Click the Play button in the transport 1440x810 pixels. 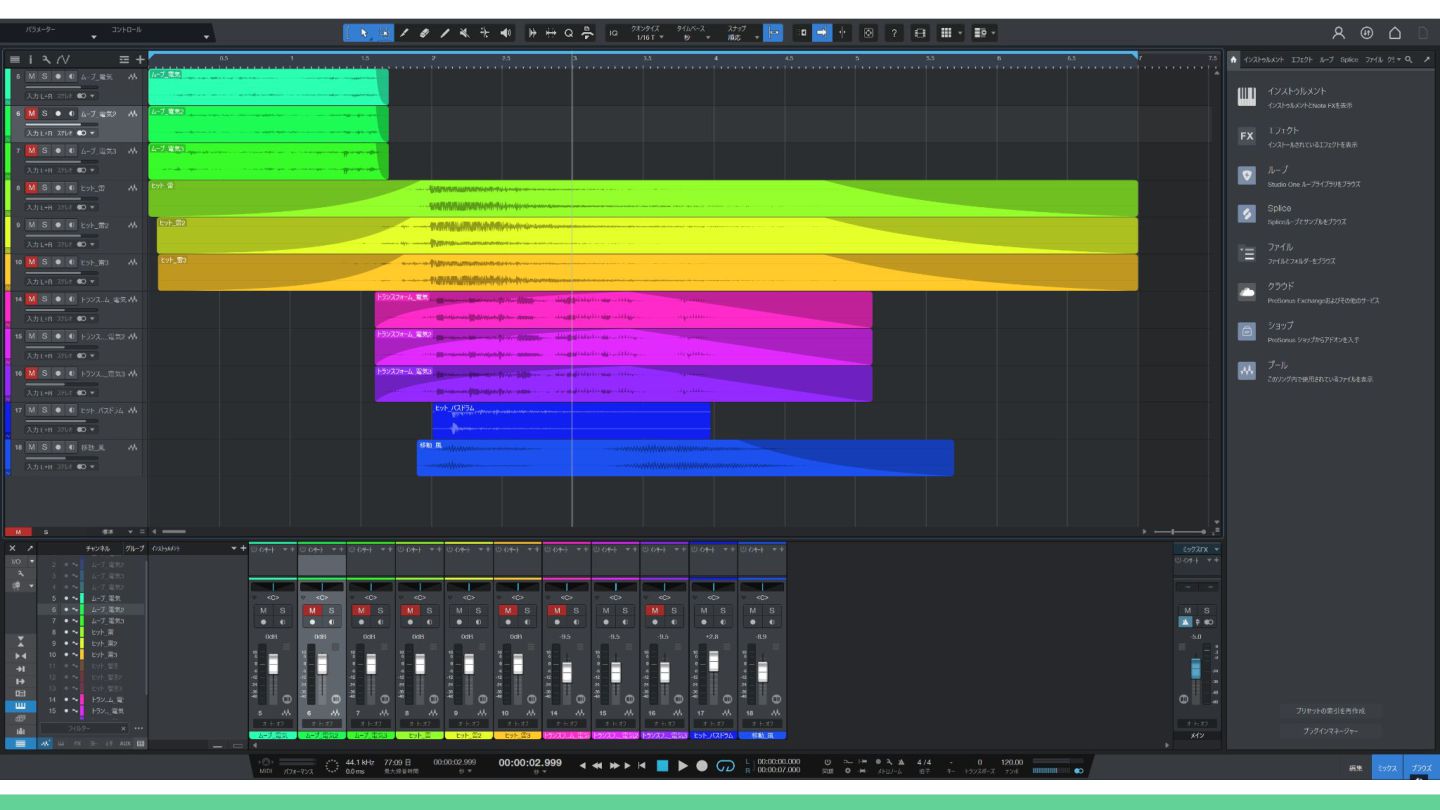click(x=683, y=765)
